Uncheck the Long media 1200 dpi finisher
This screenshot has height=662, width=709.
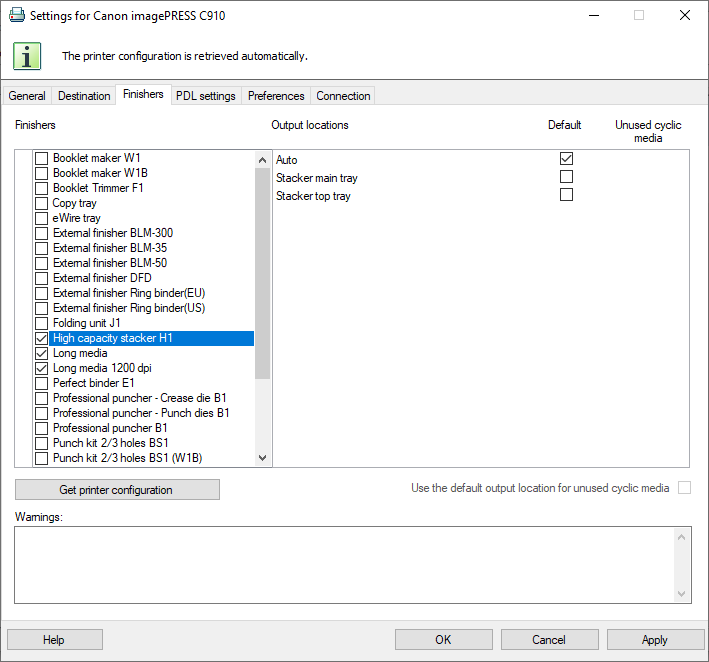[42, 368]
